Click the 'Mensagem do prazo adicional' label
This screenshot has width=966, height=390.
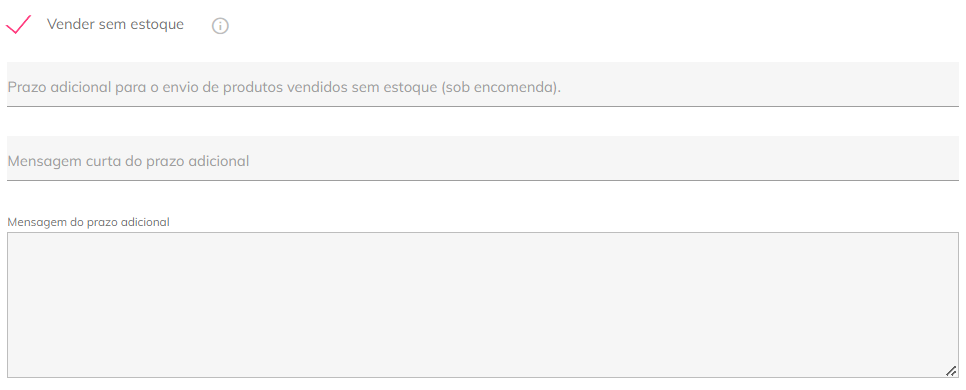pos(88,222)
